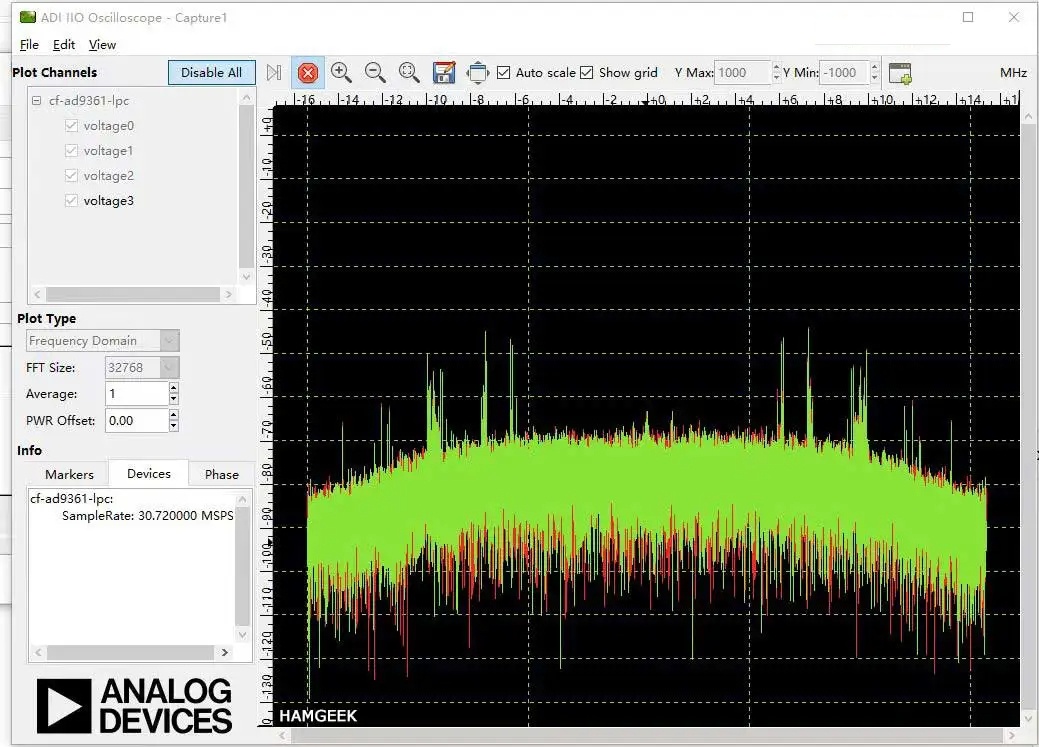Image resolution: width=1039 pixels, height=747 pixels.
Task: Open the FFT Size dropdown
Action: (142, 368)
